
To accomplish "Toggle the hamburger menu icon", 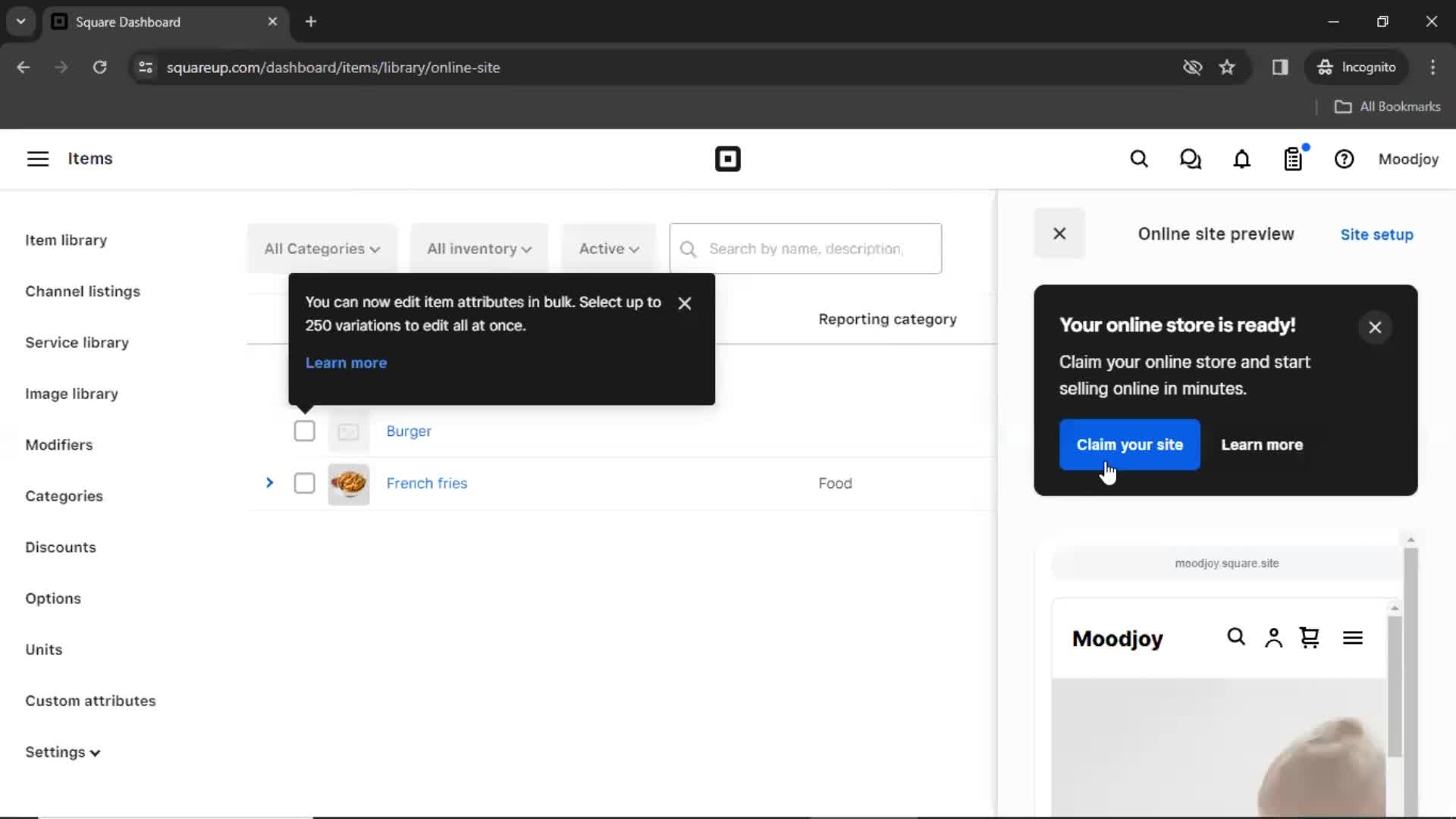I will tap(37, 158).
